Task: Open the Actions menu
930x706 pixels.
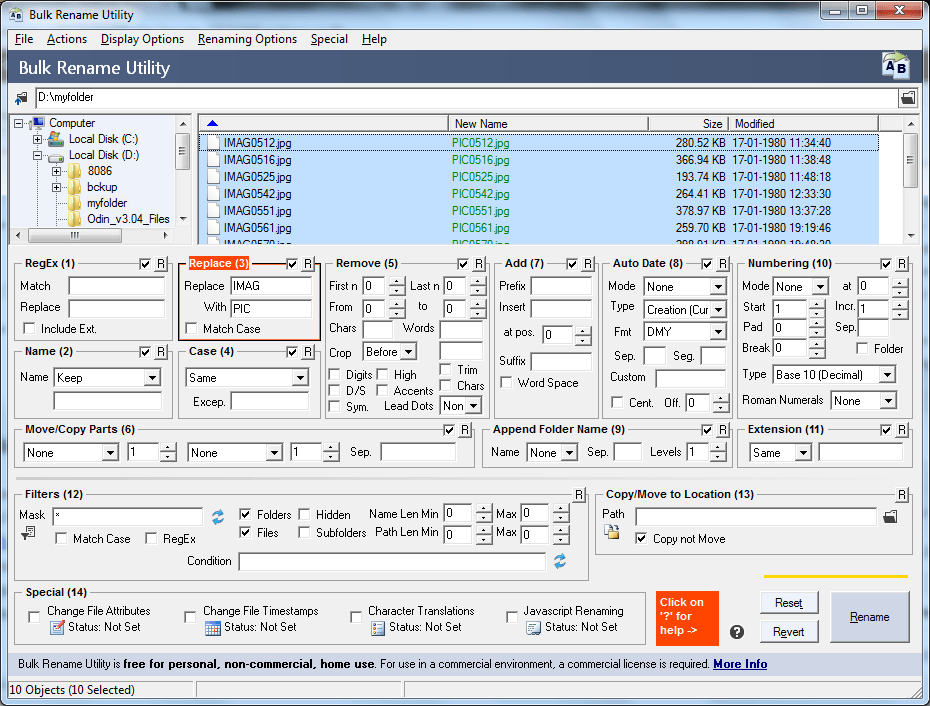Action: (x=67, y=39)
